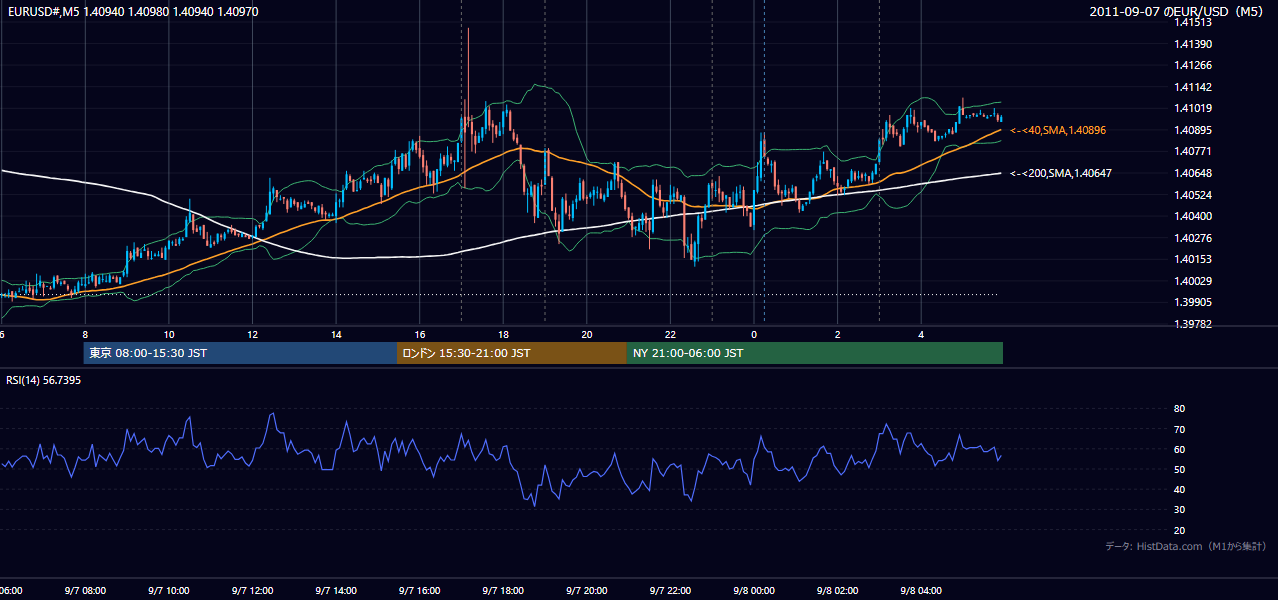This screenshot has width=1278, height=600.
Task: Click the 9/7 20:00 time axis label
Action: pyautogui.click(x=586, y=591)
